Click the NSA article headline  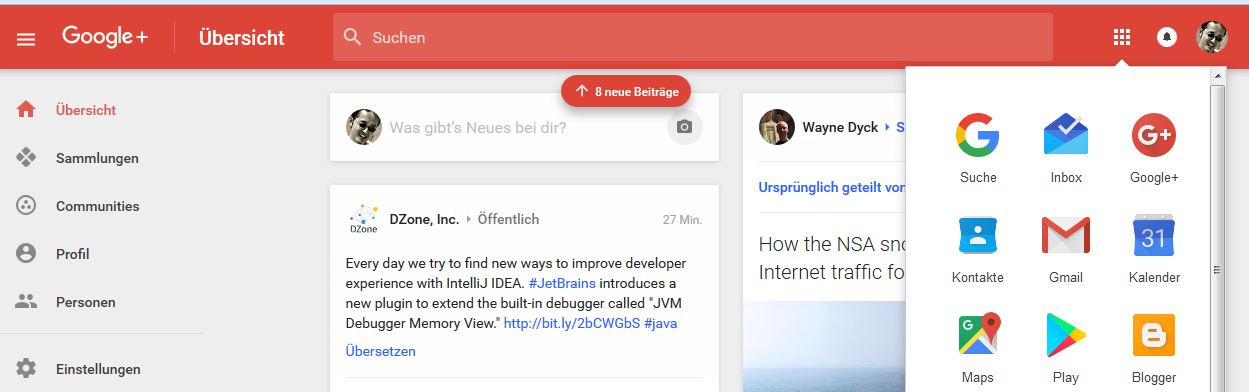[x=832, y=257]
